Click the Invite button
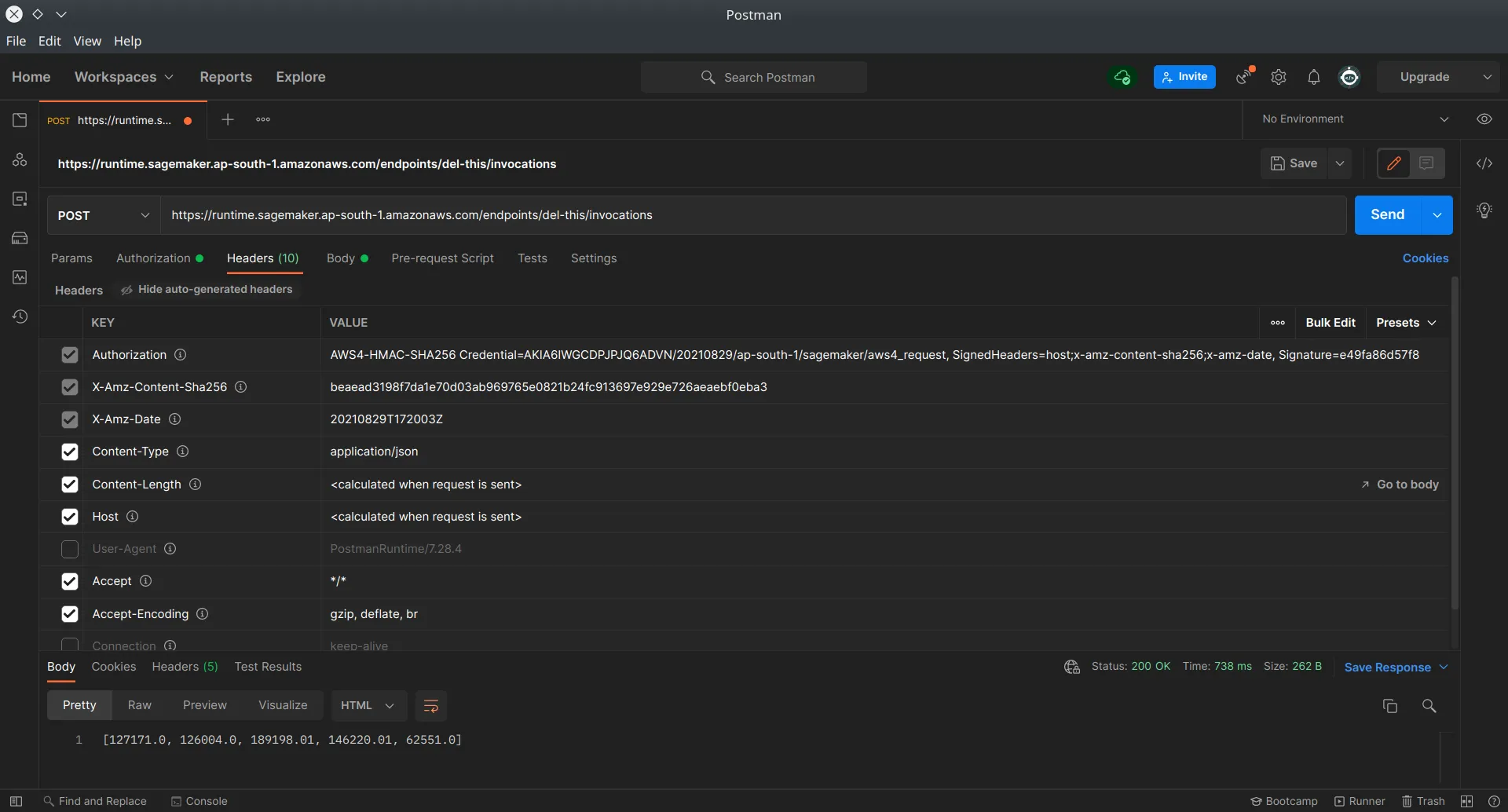The width and height of the screenshot is (1508, 812). coord(1184,77)
